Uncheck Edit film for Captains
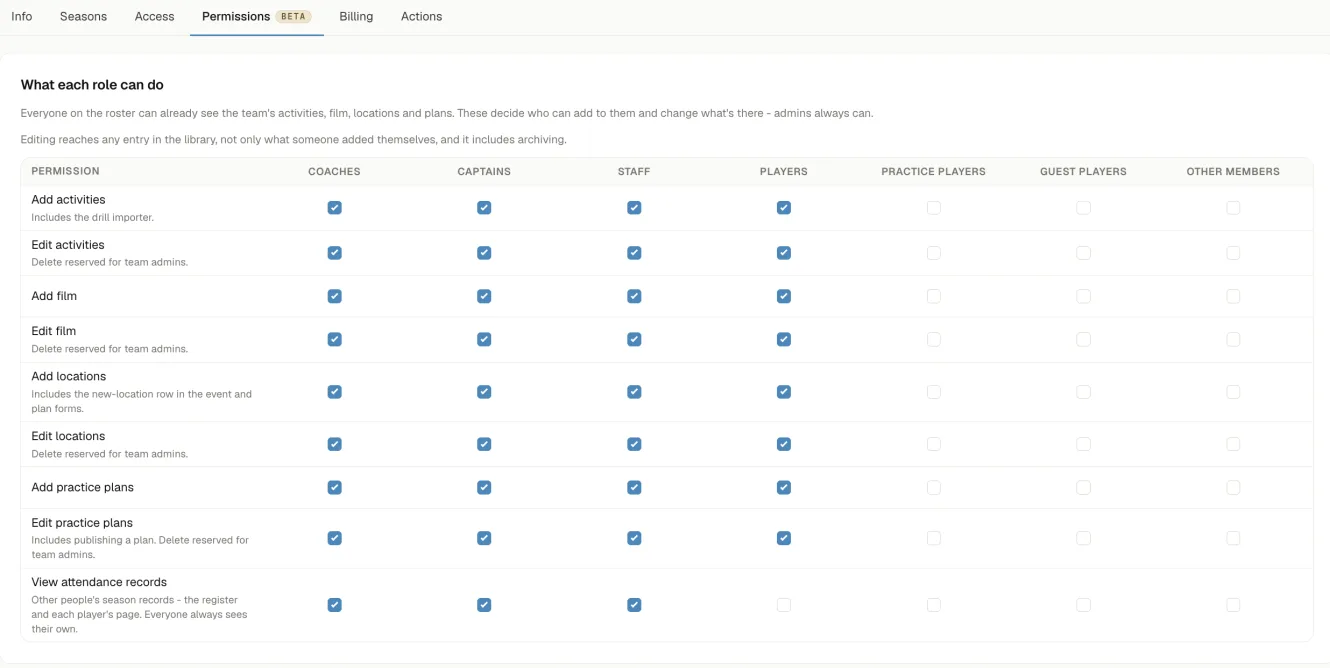Screen dimensions: 1330x668 coord(484,339)
